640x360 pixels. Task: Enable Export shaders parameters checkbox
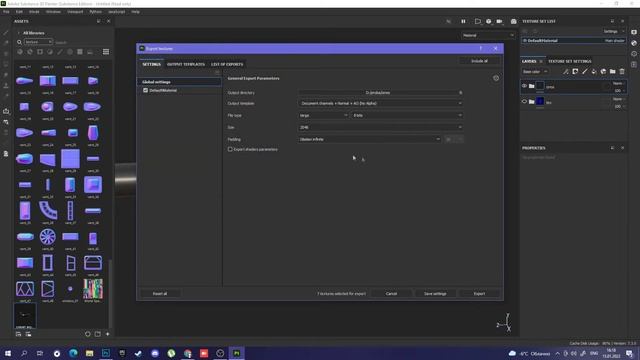tap(230, 149)
